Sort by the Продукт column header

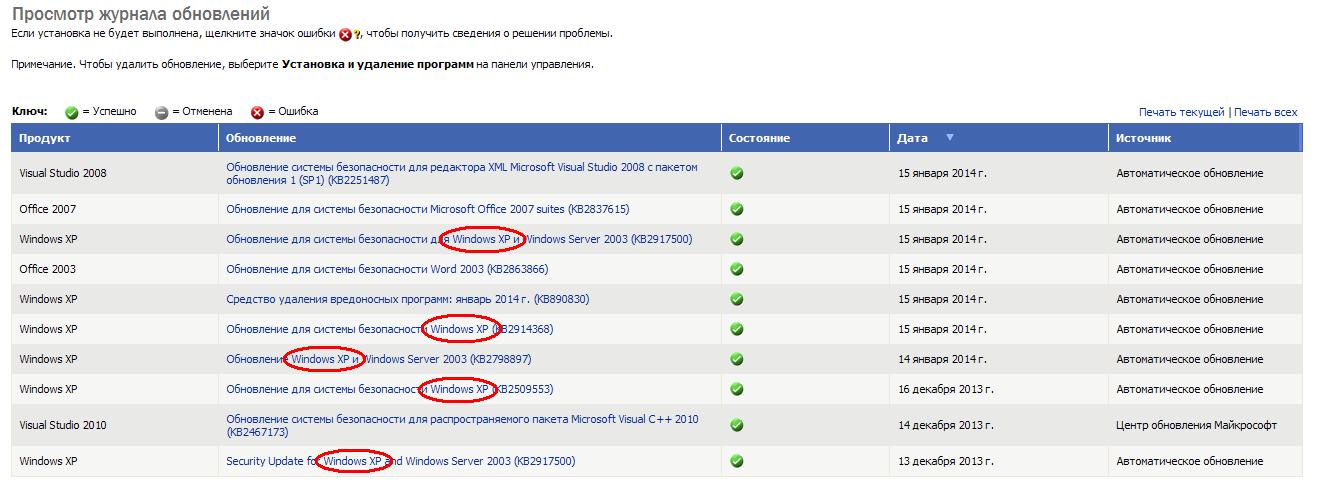click(x=45, y=138)
